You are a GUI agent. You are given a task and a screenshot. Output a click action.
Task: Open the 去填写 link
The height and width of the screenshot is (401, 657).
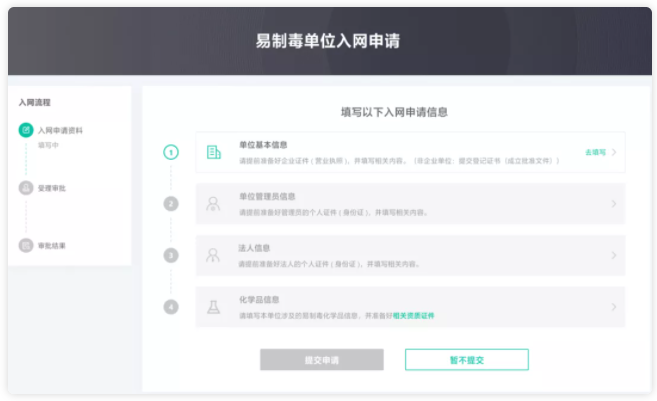[595, 153]
